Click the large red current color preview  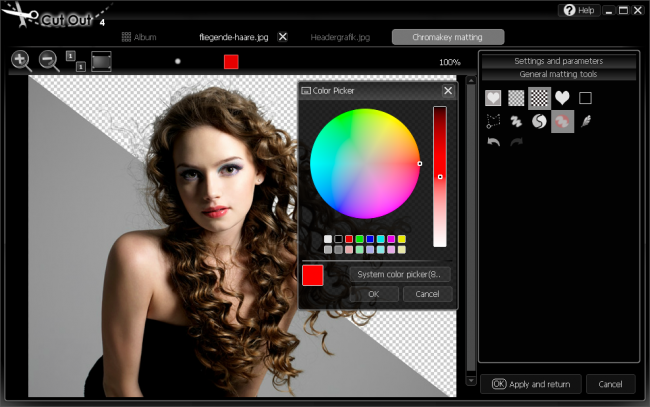point(313,276)
